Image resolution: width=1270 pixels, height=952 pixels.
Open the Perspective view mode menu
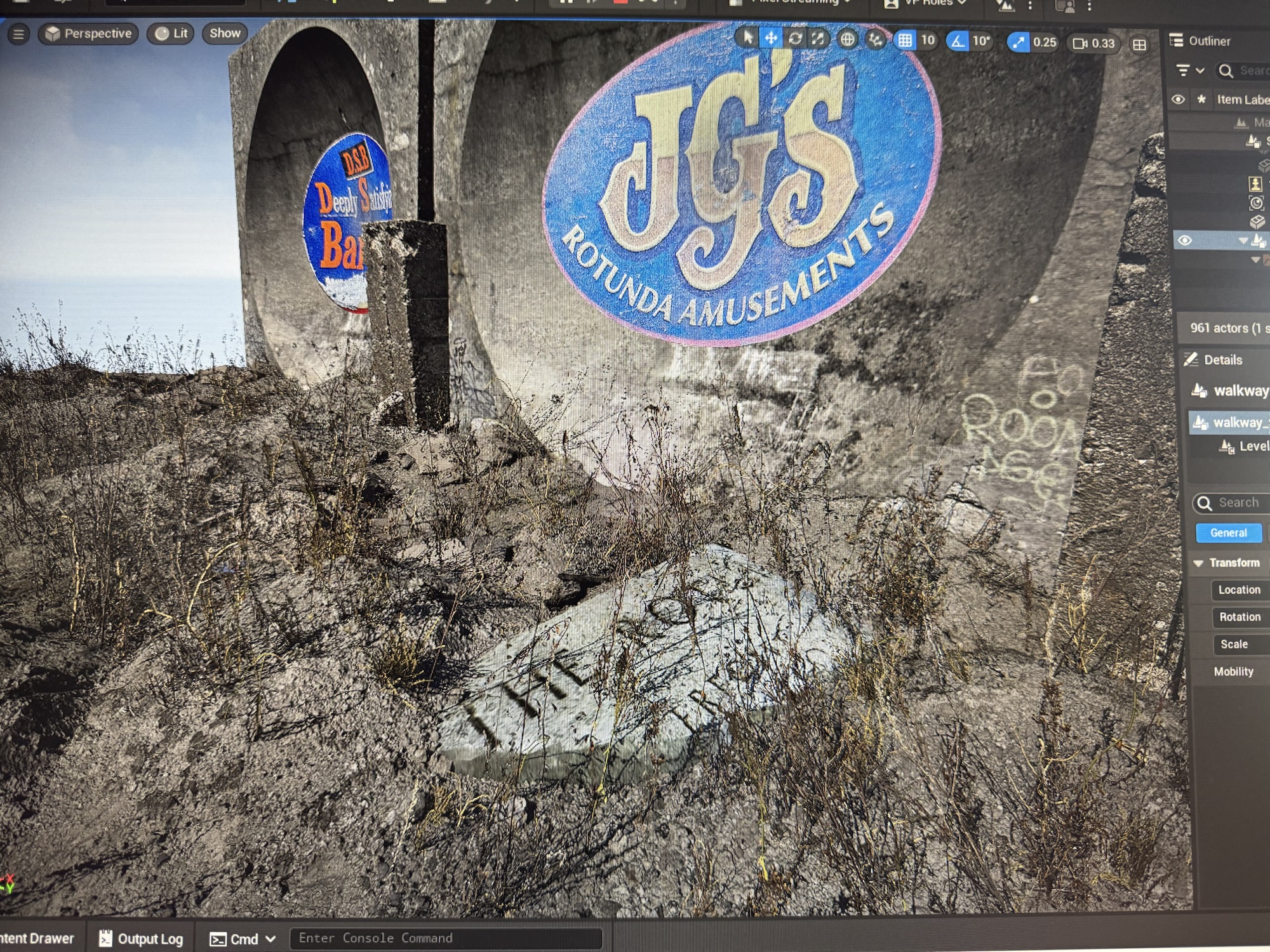click(88, 34)
